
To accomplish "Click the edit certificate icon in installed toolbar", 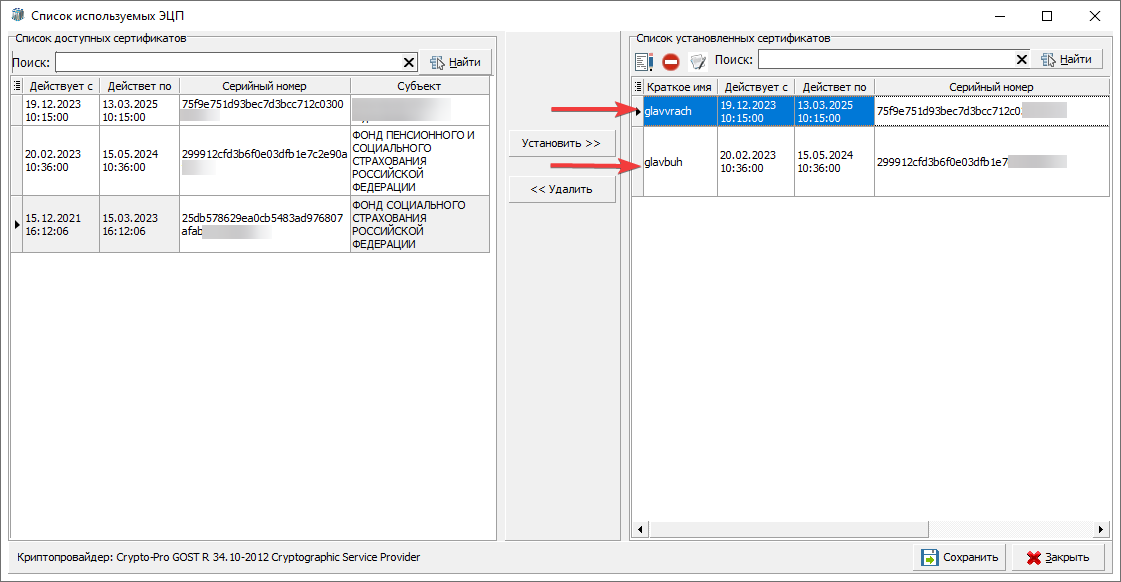I will pos(644,61).
